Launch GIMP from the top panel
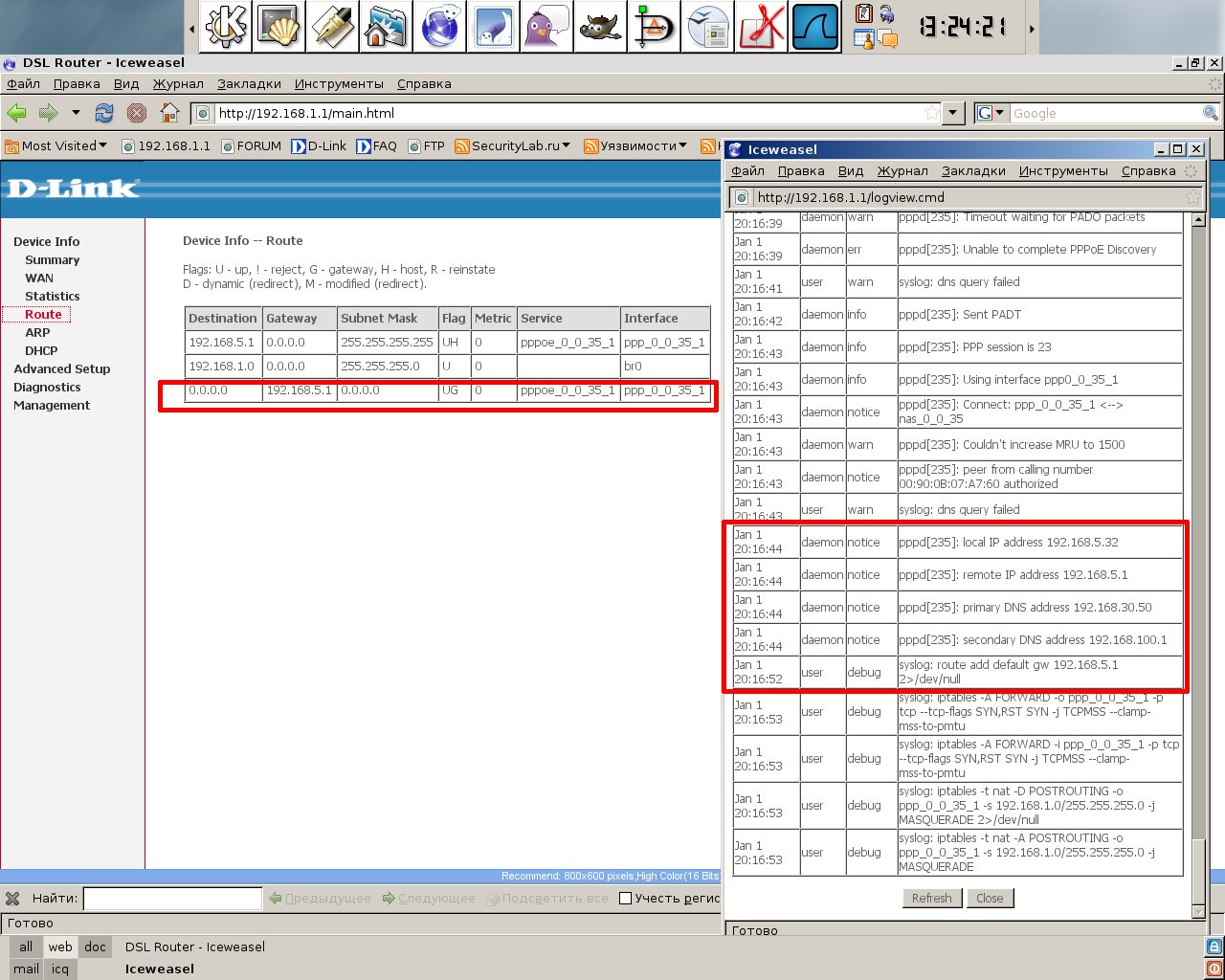This screenshot has width=1225, height=980. click(601, 26)
